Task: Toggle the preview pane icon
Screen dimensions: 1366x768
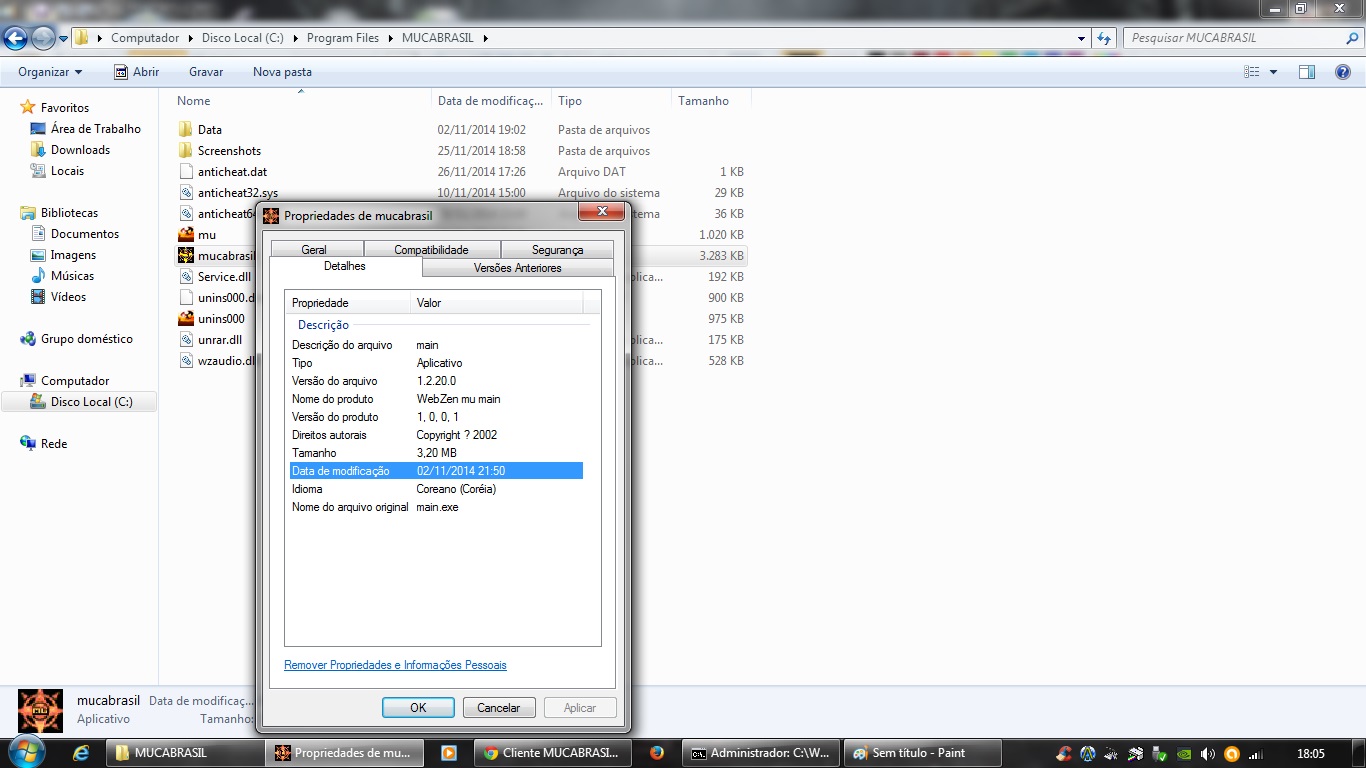Action: [x=1306, y=72]
